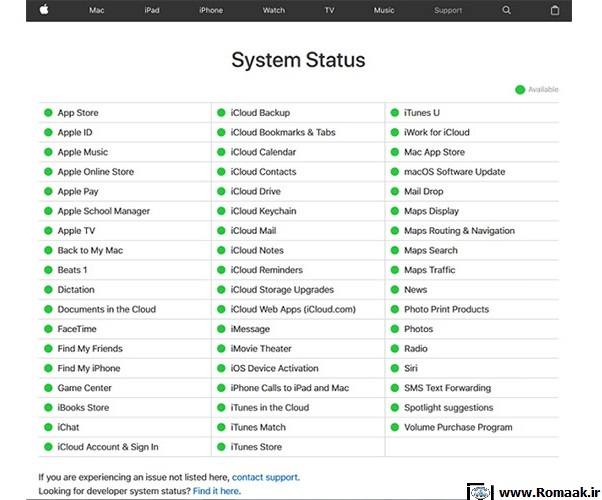Select iCloud Web Apps (iCloud.com) entry

(x=293, y=309)
